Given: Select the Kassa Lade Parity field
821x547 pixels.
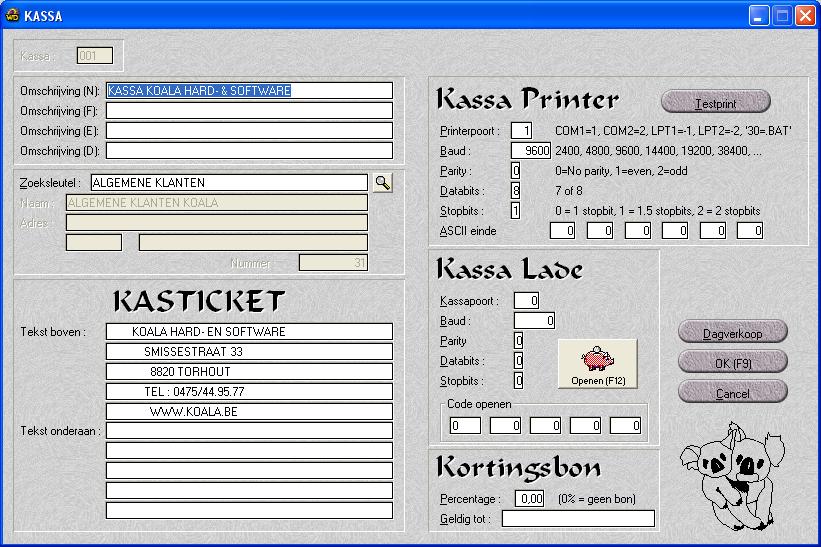Looking at the screenshot, I should pos(518,341).
